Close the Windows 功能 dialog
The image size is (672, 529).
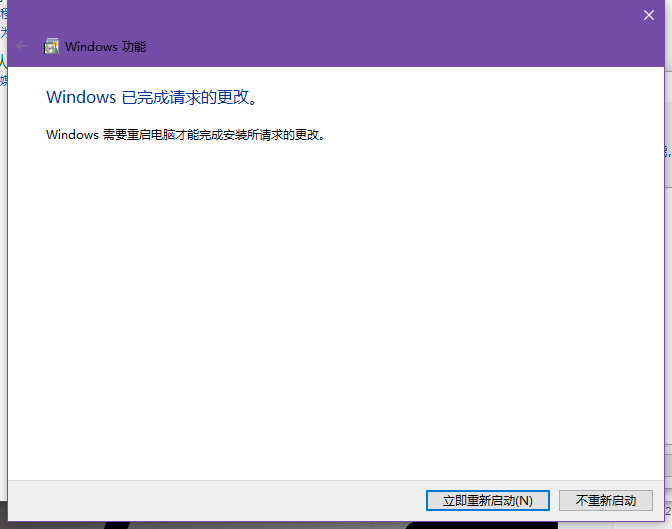(x=649, y=15)
